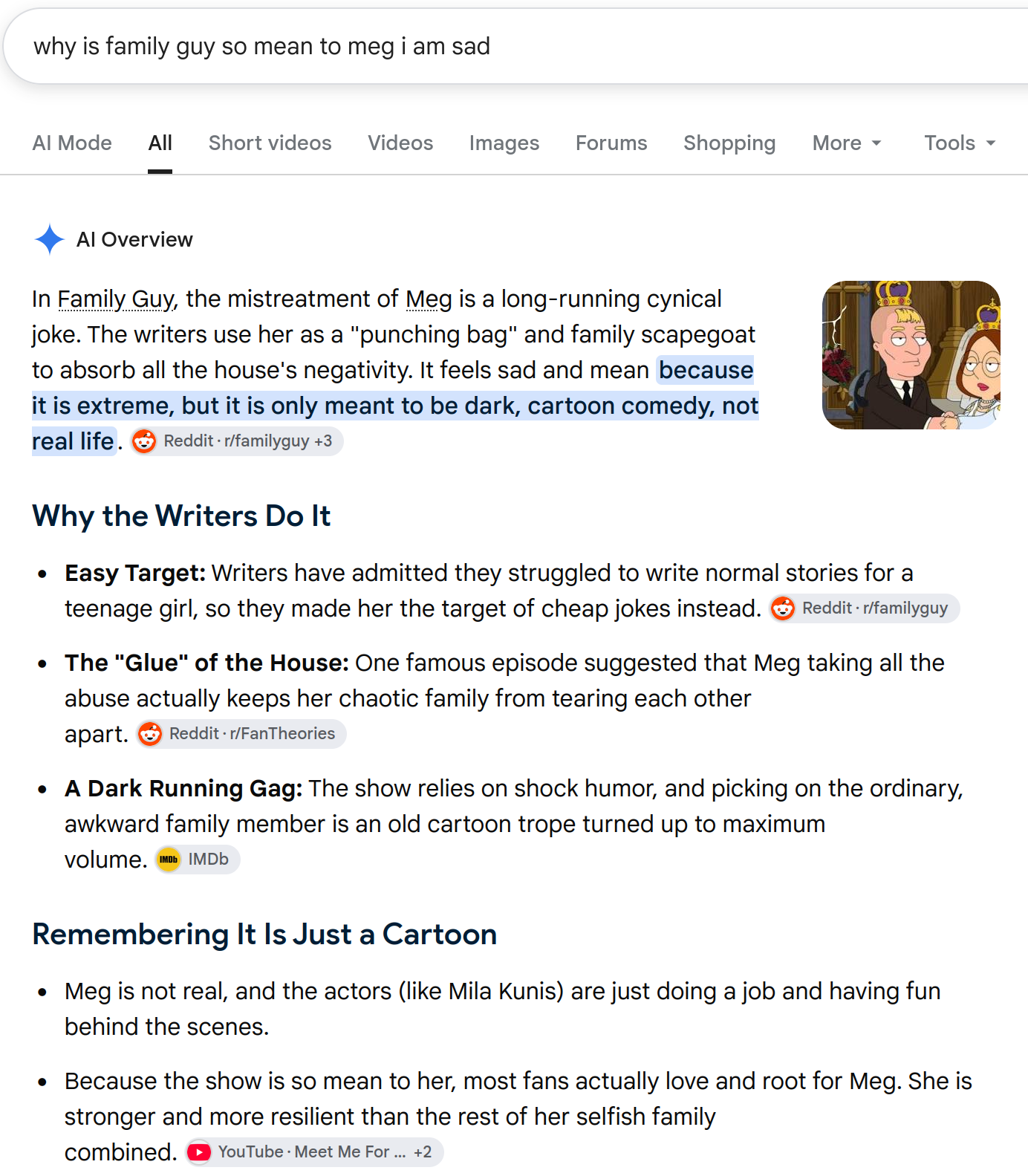Switch to the AI Mode tab

tap(72, 143)
